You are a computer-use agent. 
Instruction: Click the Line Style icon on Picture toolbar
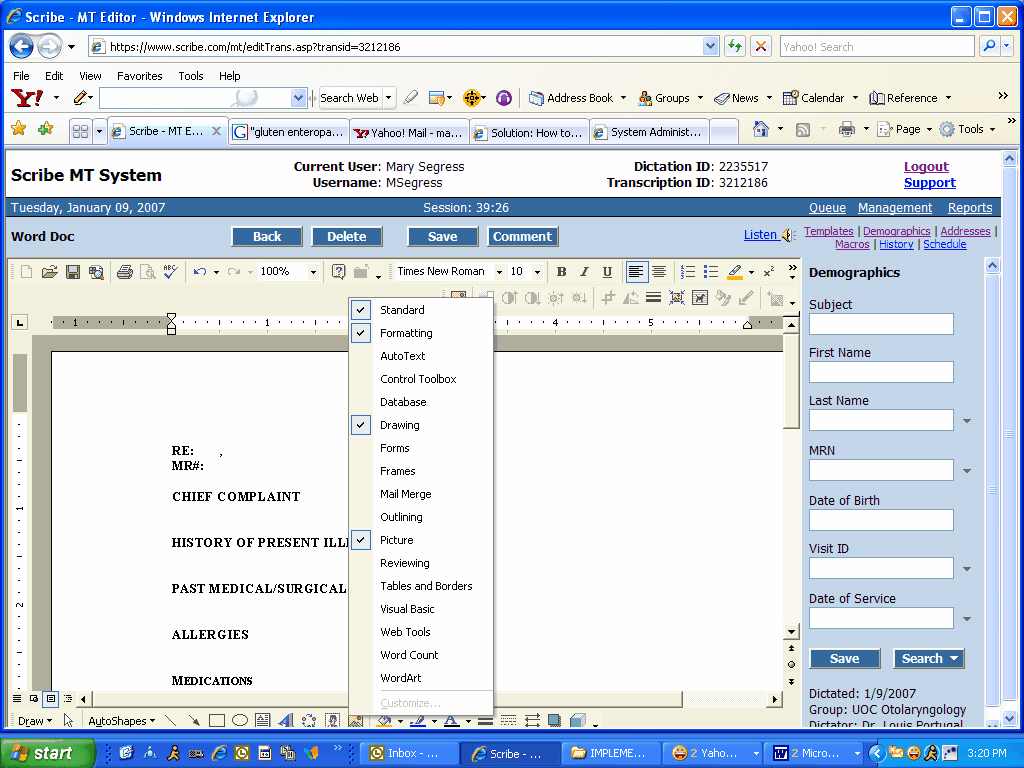pyautogui.click(x=653, y=298)
